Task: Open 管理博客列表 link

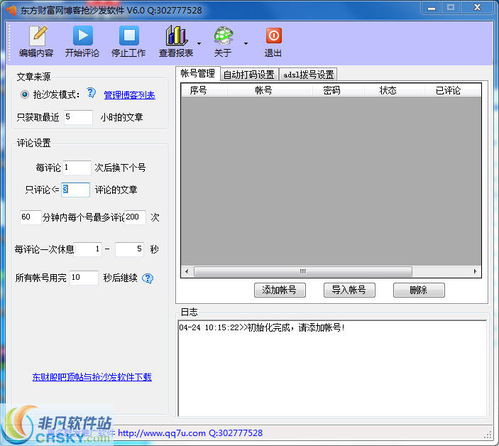Action: 129,95
